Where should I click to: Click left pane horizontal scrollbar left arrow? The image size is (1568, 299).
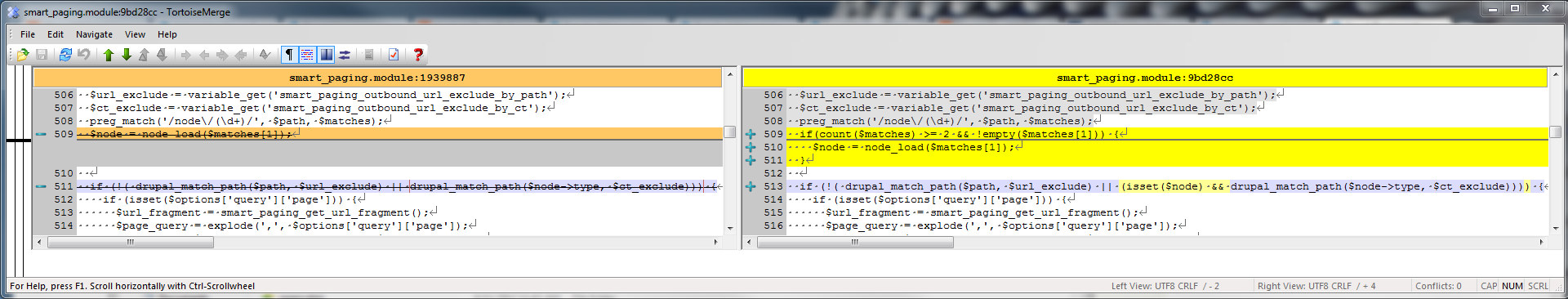point(39,242)
